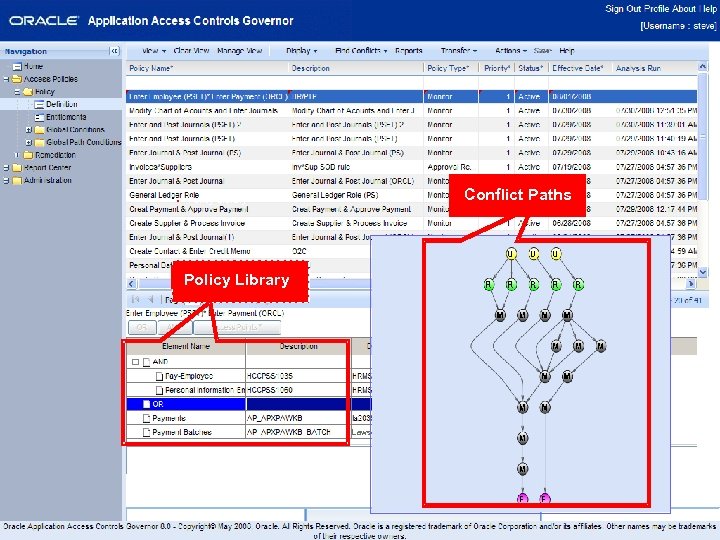The width and height of the screenshot is (720, 540).
Task: Click Clear View in the toolbar
Action: pyautogui.click(x=191, y=51)
